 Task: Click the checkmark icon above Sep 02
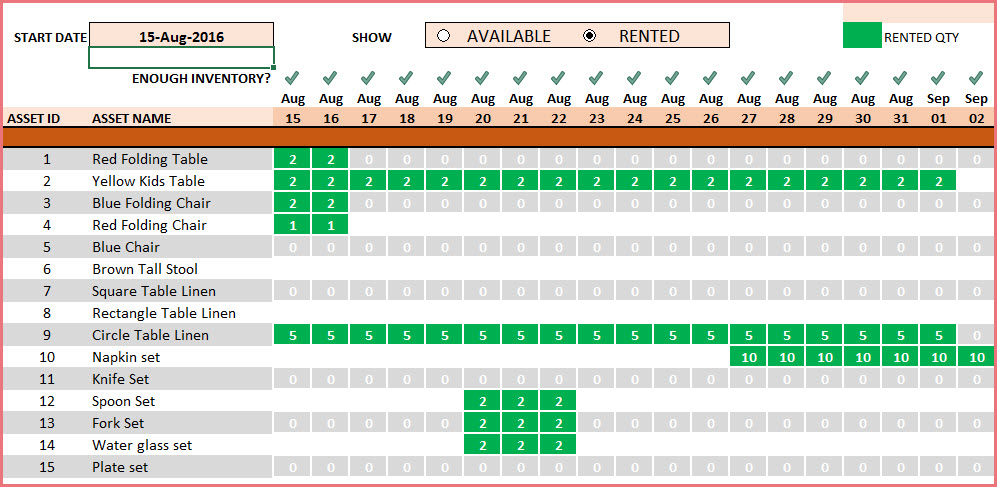tap(976, 77)
